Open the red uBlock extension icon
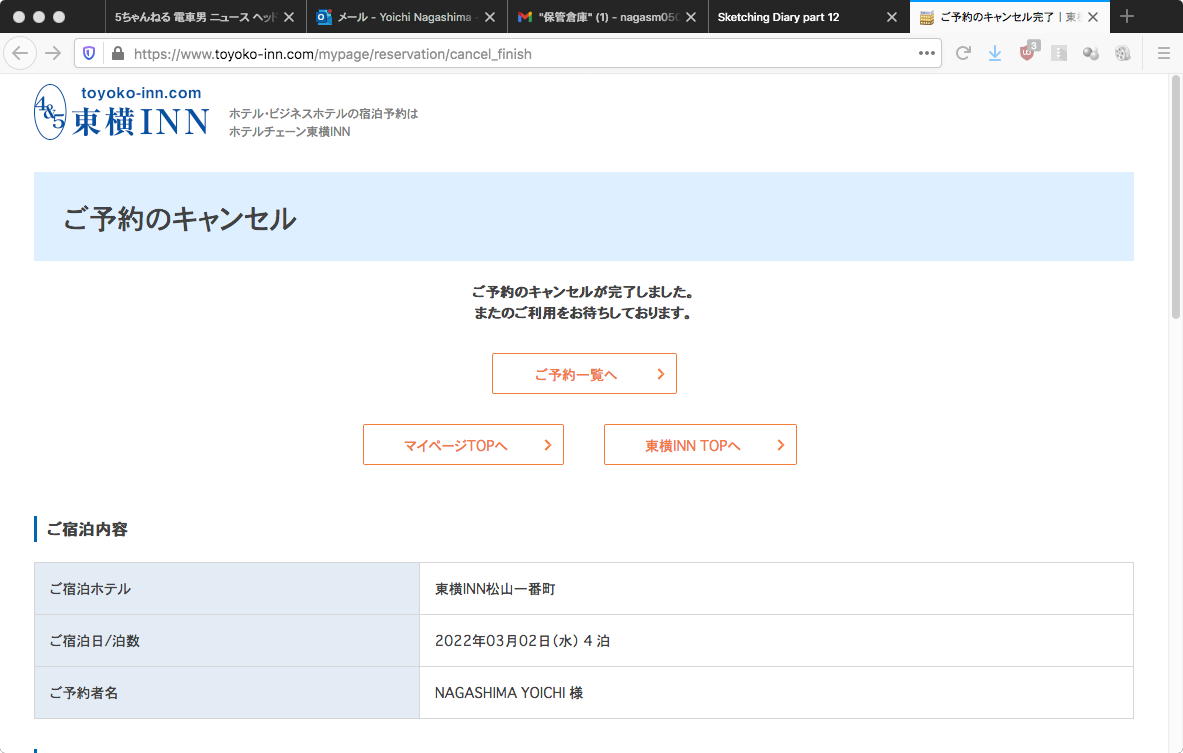Screen dimensions: 1183x753 point(1028,52)
